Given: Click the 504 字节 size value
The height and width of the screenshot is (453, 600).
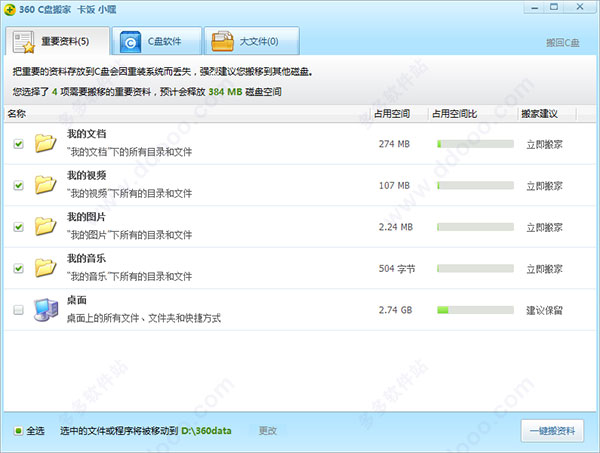Looking at the screenshot, I should coord(397,269).
